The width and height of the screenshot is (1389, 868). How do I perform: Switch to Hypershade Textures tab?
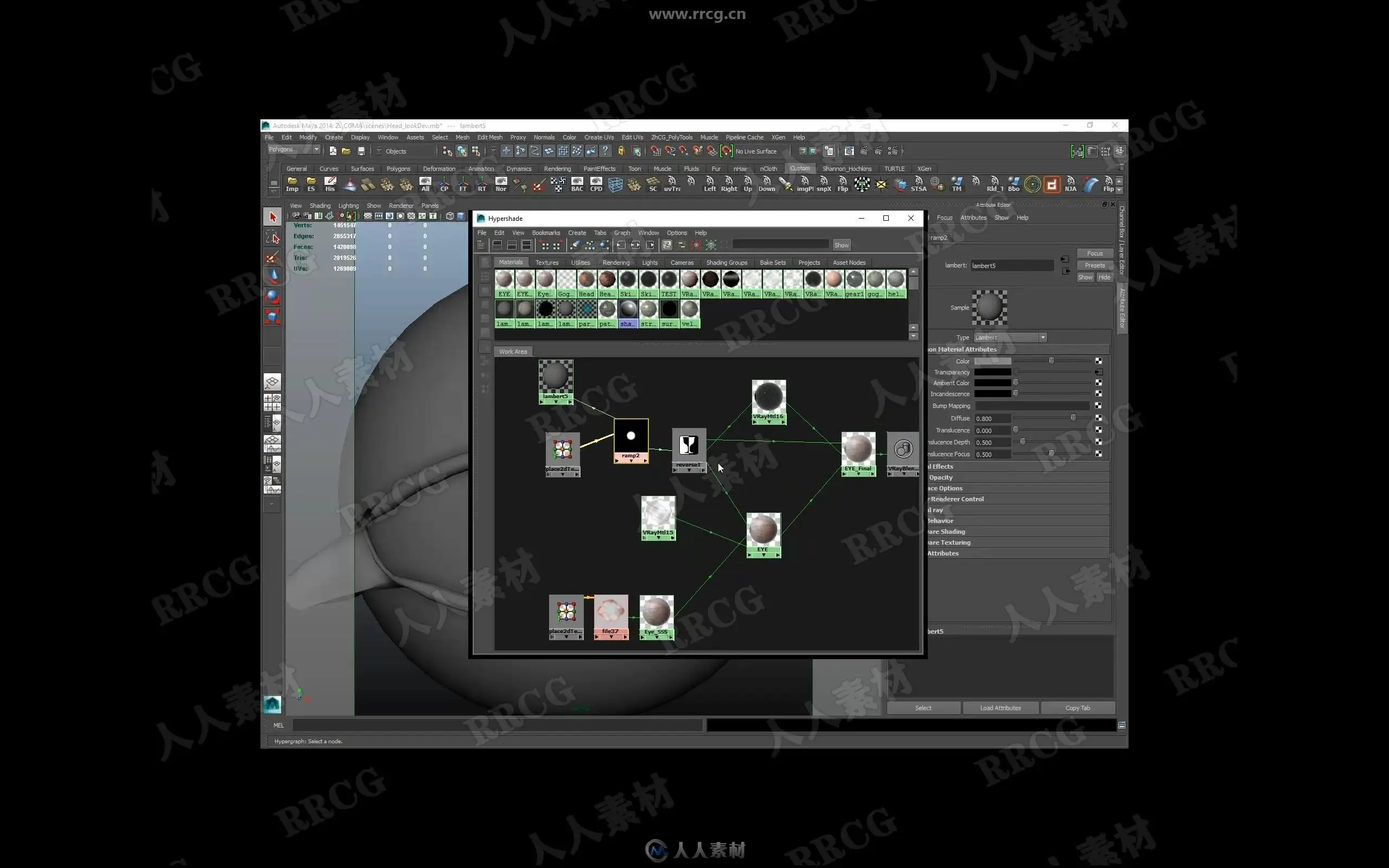546,263
